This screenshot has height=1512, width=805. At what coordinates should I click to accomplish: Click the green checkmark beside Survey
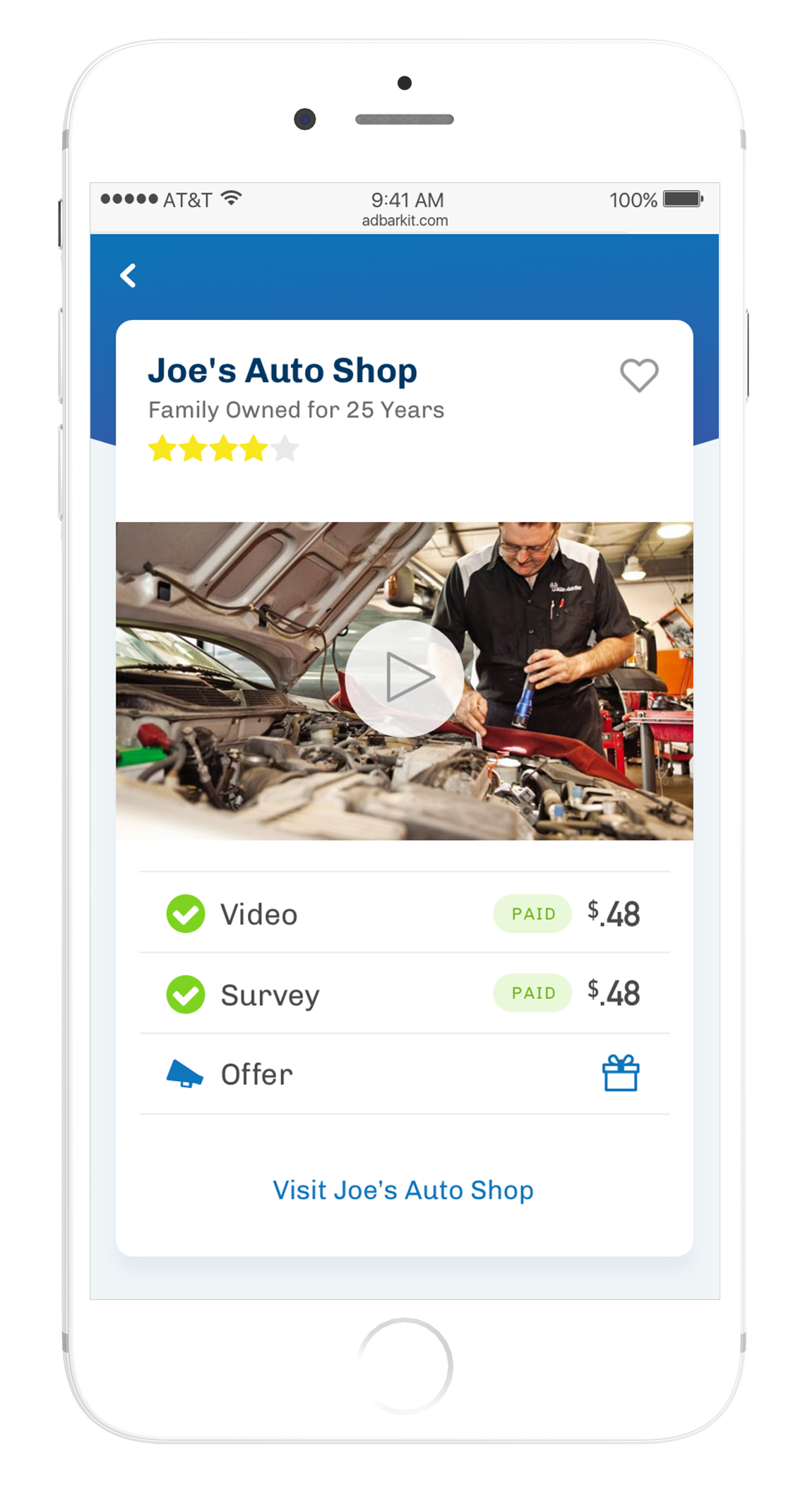coord(186,994)
